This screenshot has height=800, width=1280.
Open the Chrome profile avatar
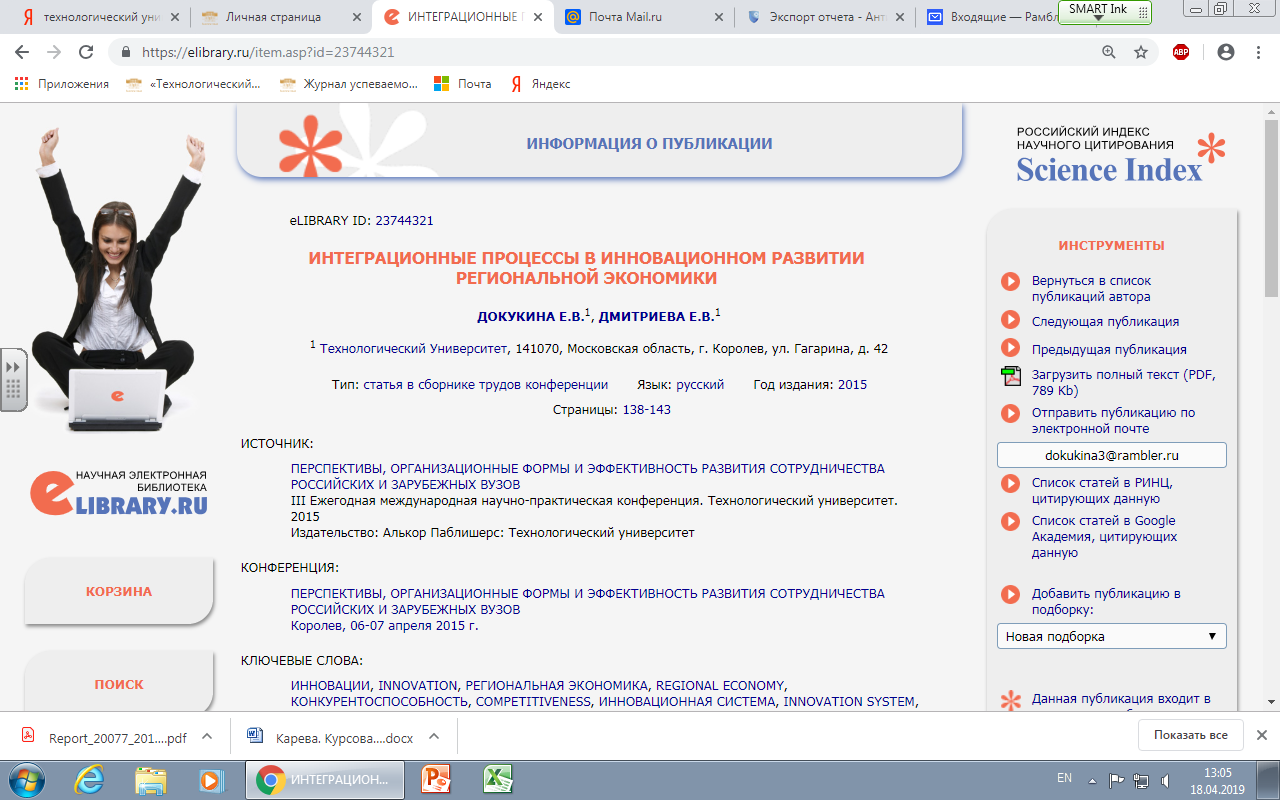1226,52
